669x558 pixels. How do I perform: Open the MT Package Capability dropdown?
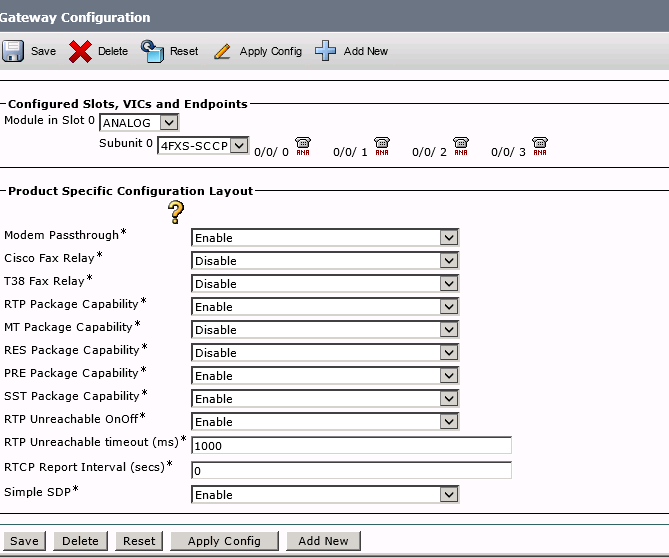point(325,330)
